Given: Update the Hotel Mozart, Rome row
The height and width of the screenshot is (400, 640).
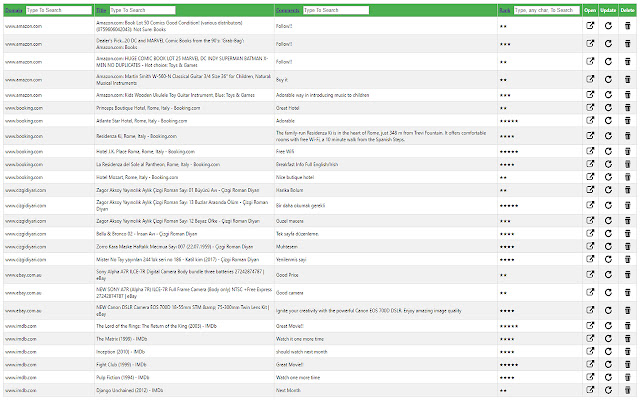Looking at the screenshot, I should click(x=608, y=177).
